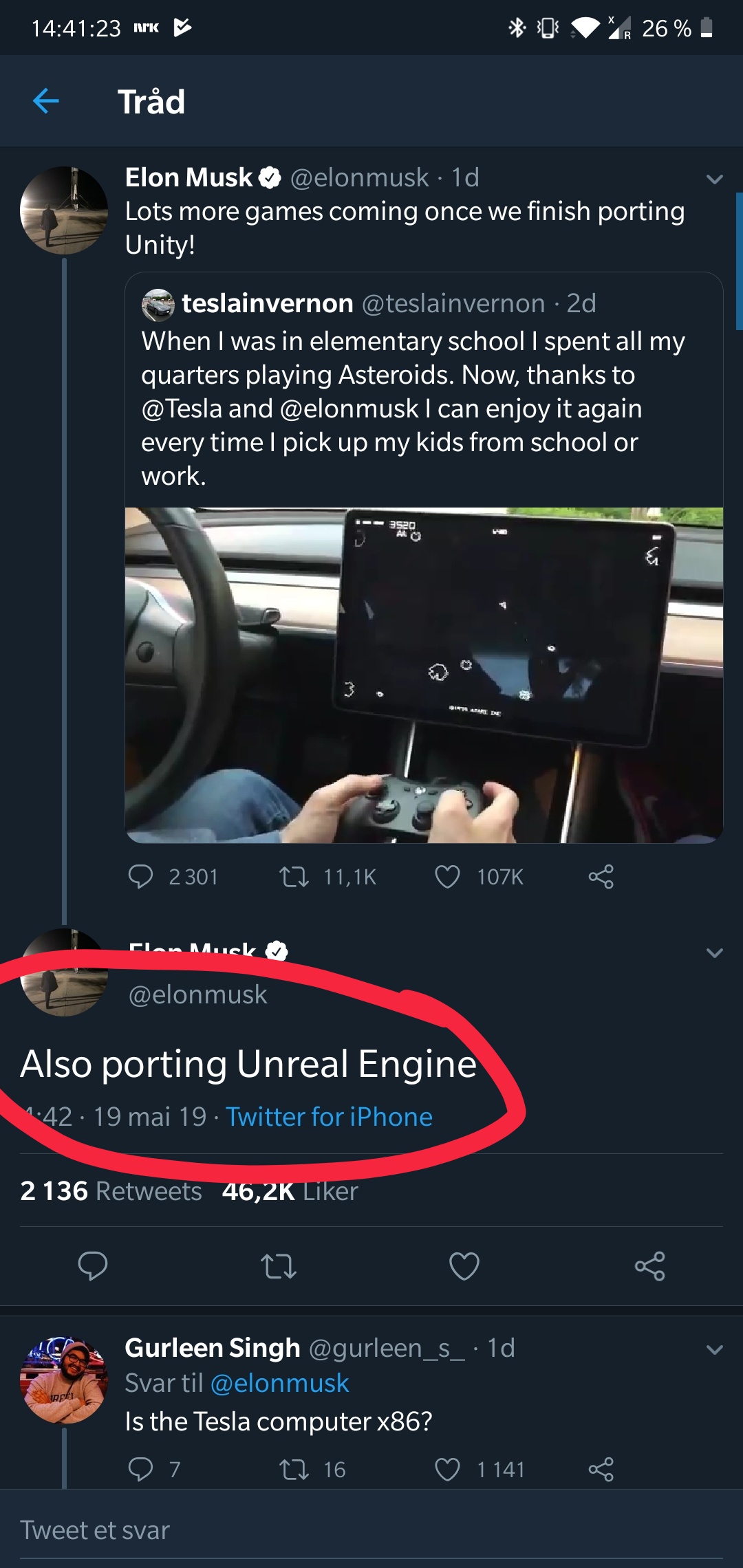Share the Unreal Engine tweet
The height and width of the screenshot is (1568, 743).
coord(650,1266)
